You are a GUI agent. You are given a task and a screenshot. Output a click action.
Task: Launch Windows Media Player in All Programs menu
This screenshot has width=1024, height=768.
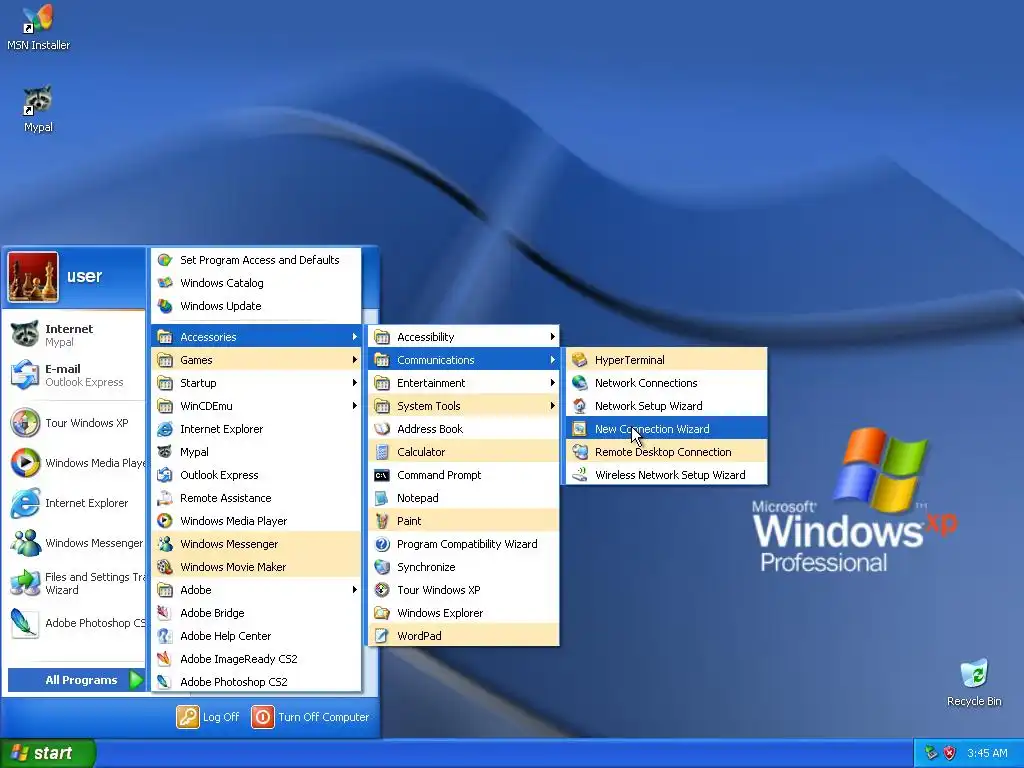(x=256, y=520)
